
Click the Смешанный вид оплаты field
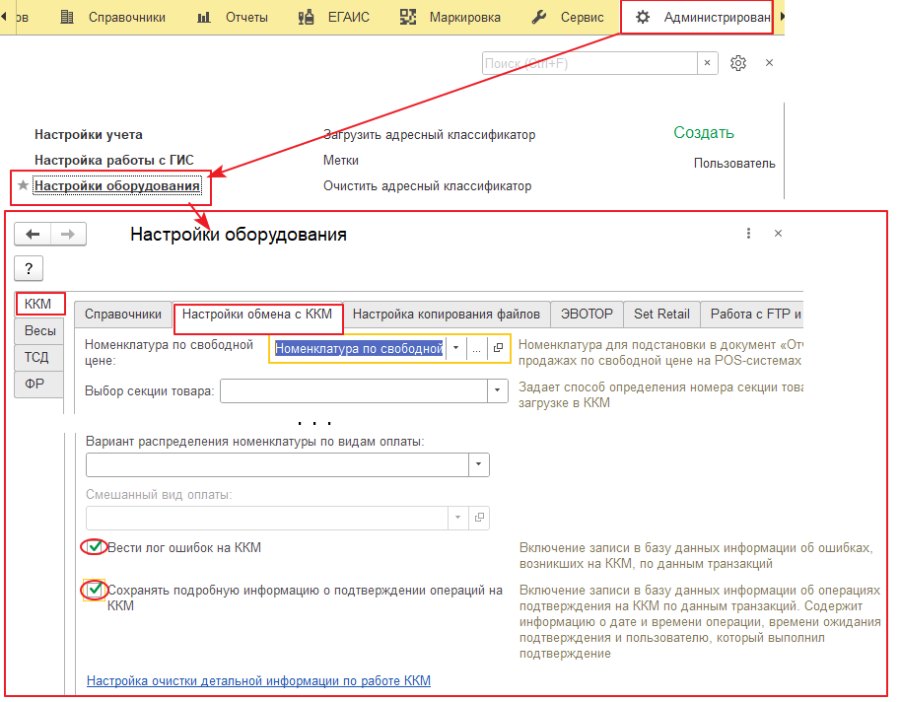[267, 518]
